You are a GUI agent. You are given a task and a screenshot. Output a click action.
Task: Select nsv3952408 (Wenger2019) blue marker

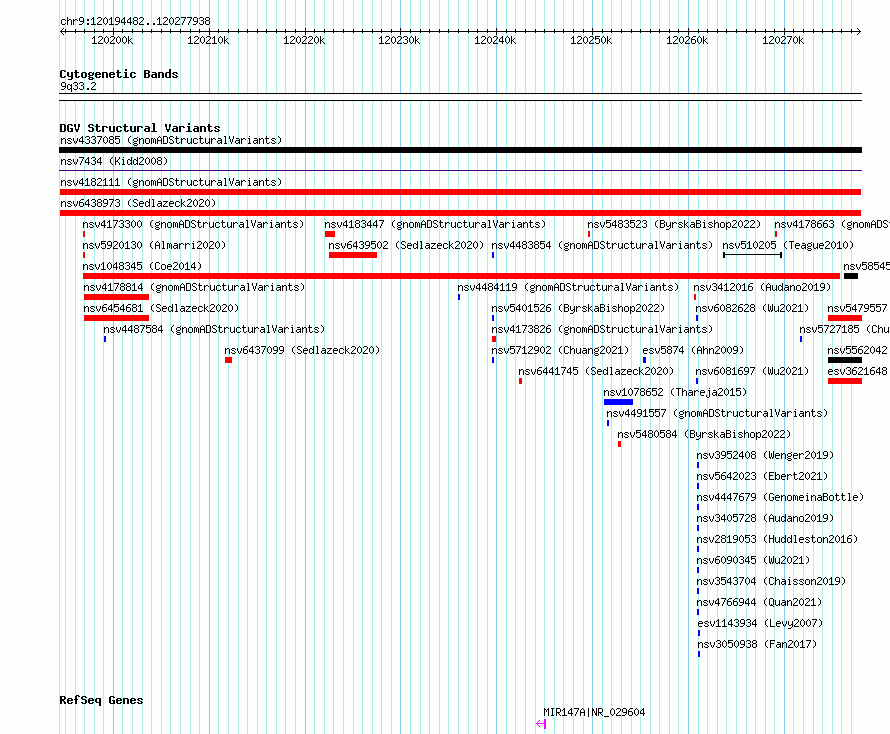tap(698, 465)
